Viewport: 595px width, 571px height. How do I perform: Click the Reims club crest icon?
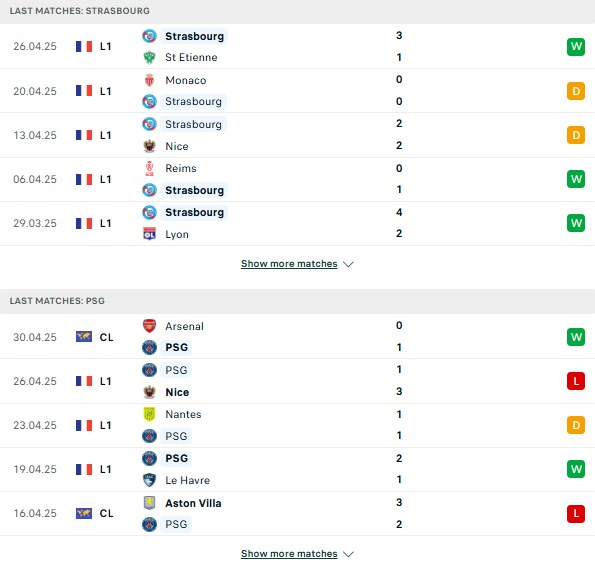(x=150, y=168)
